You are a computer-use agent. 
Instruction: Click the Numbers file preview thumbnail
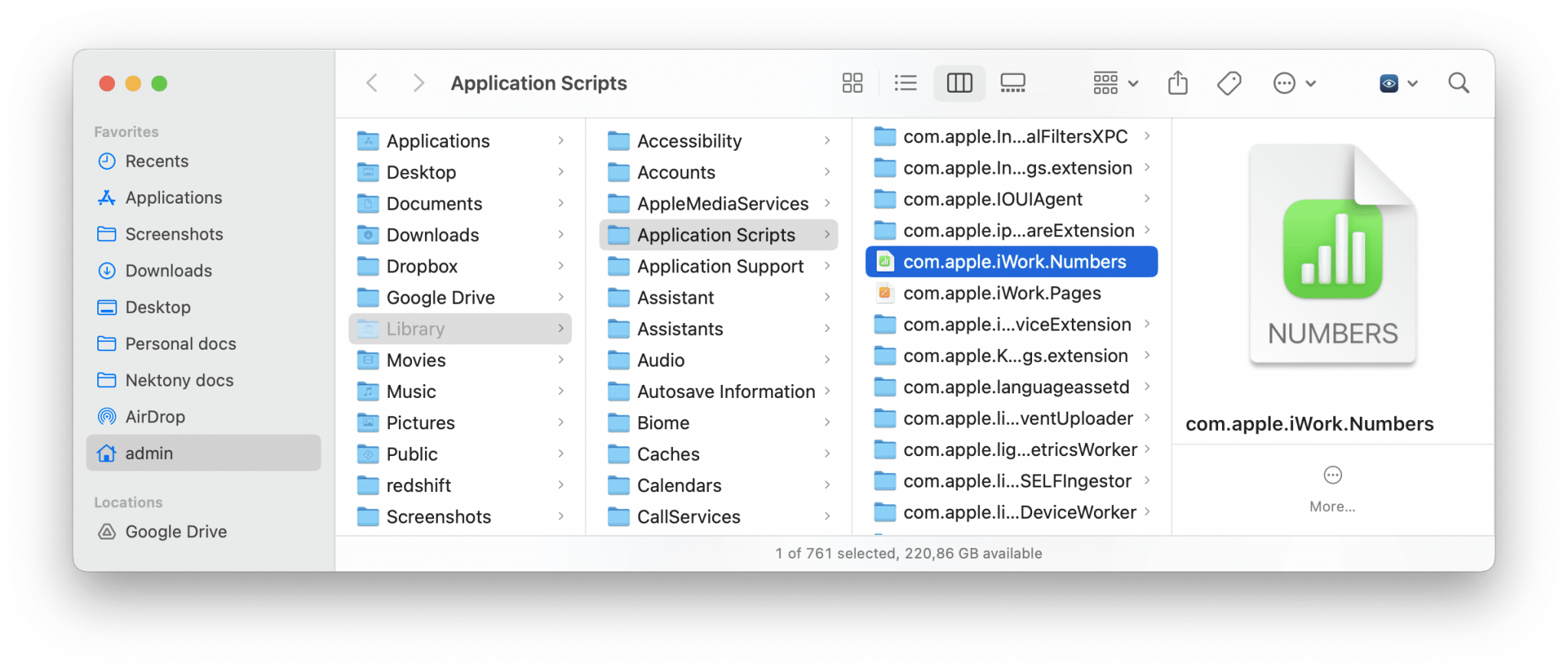[x=1333, y=253]
